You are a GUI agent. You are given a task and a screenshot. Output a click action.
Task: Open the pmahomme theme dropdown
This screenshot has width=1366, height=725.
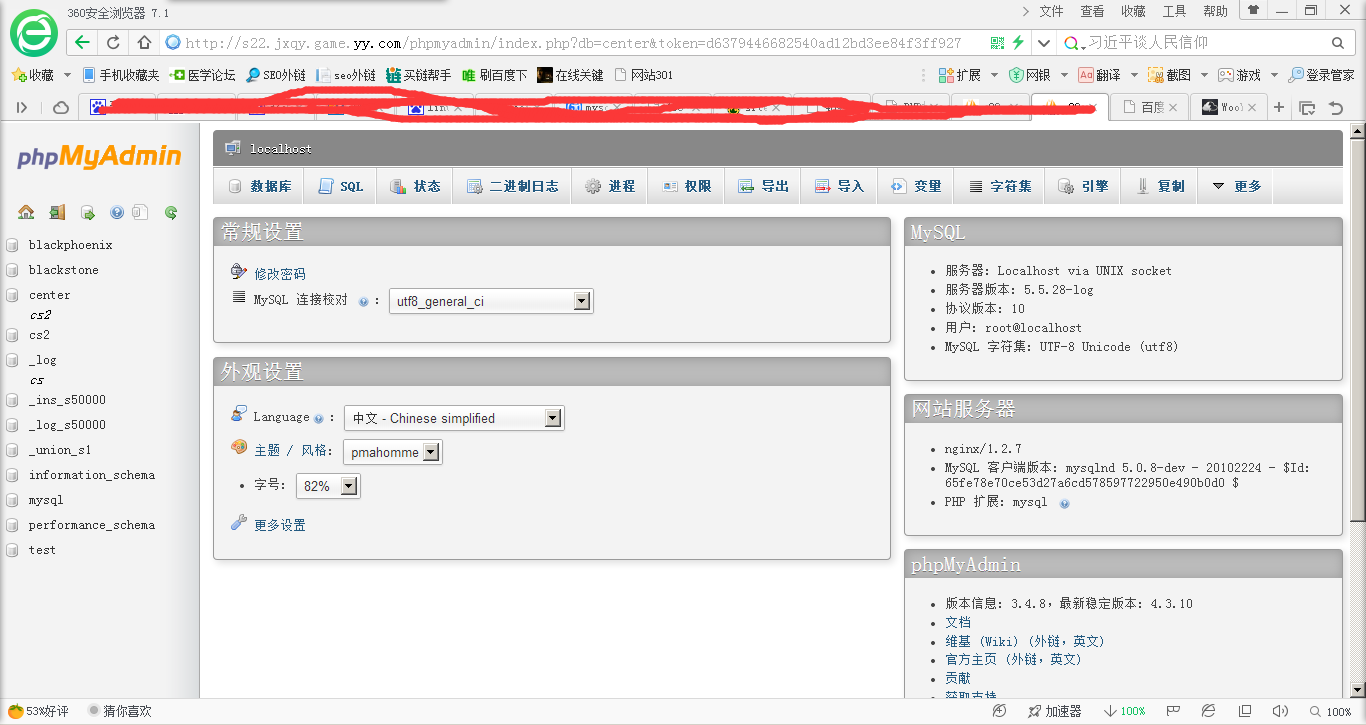coord(392,452)
